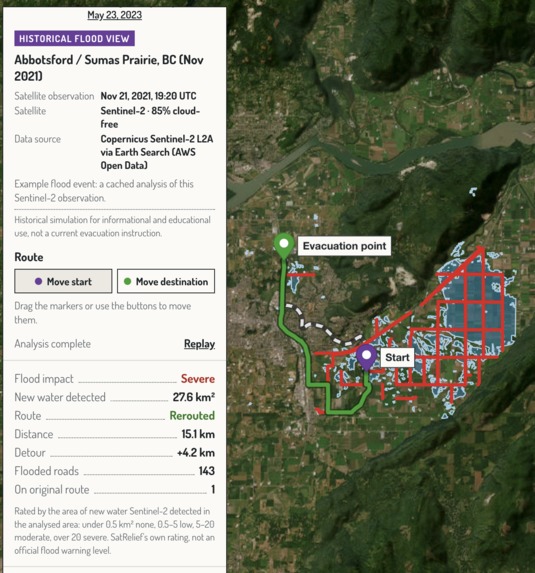Viewport: 535px width, 573px height.
Task: Click the 143 flooded roads value
Action: tap(206, 471)
